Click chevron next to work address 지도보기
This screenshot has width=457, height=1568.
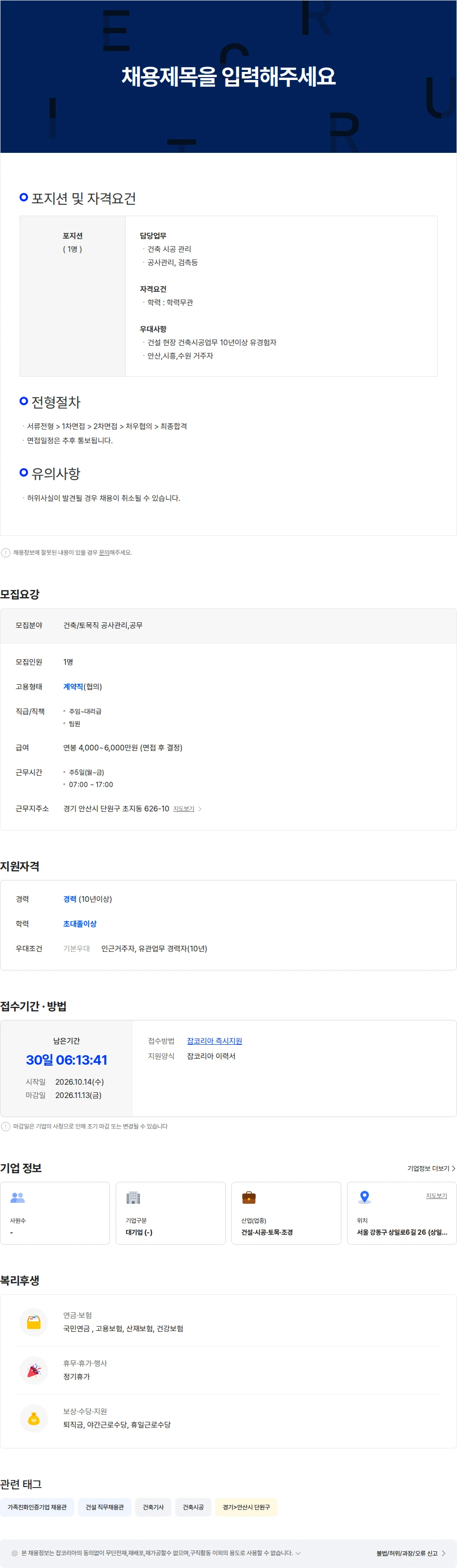pyautogui.click(x=200, y=809)
